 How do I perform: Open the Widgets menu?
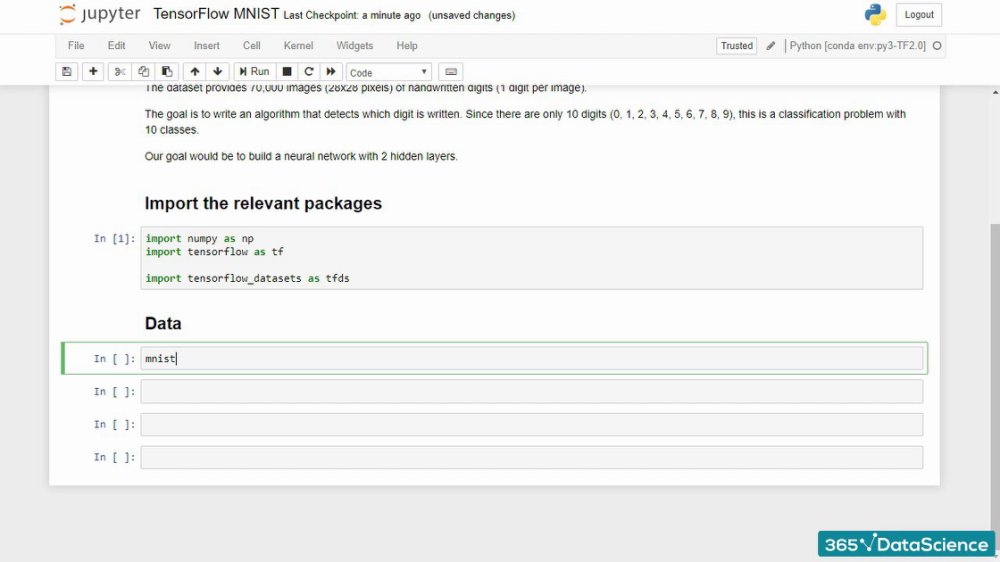click(355, 46)
